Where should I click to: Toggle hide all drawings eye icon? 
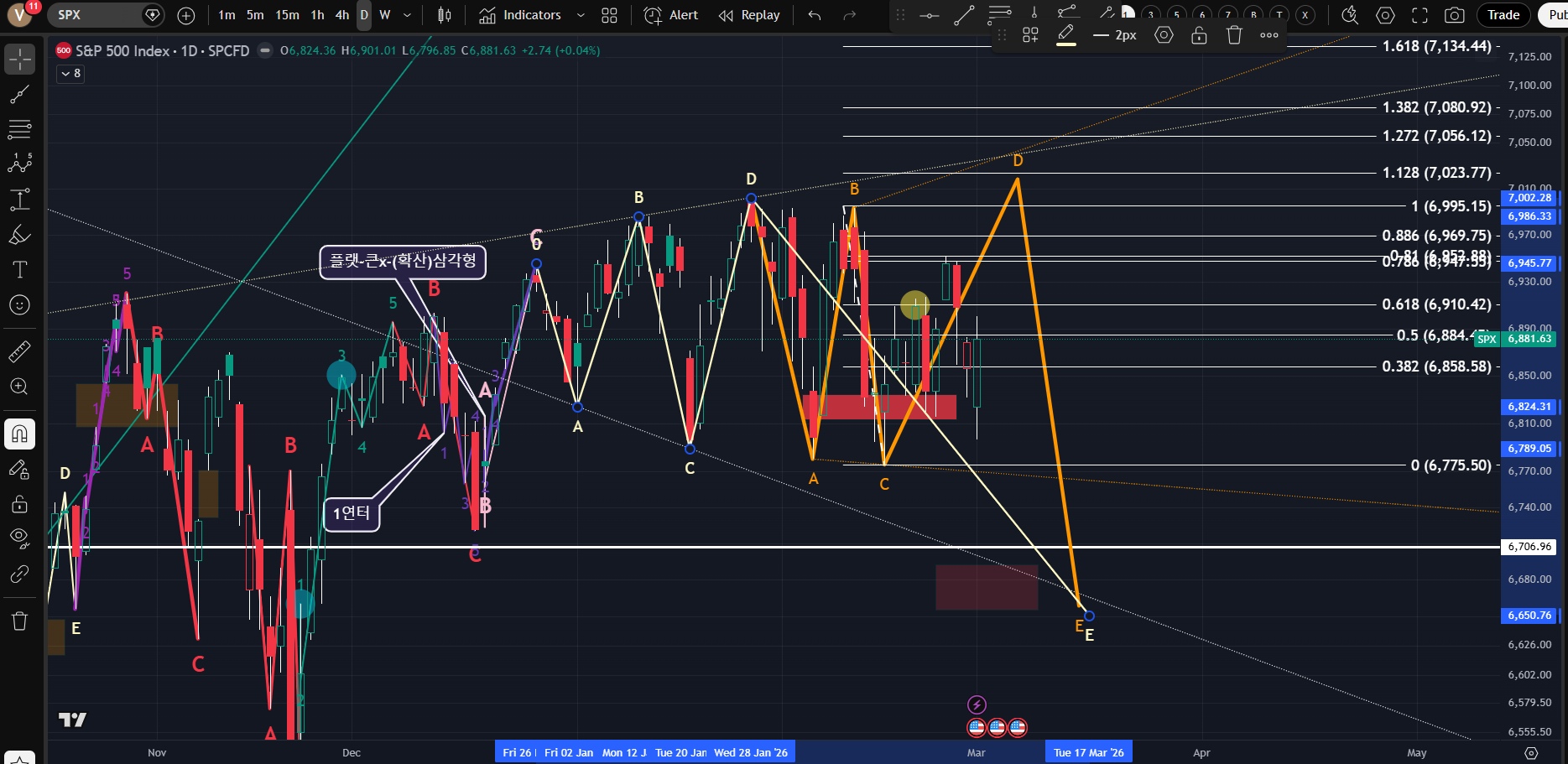pos(19,537)
